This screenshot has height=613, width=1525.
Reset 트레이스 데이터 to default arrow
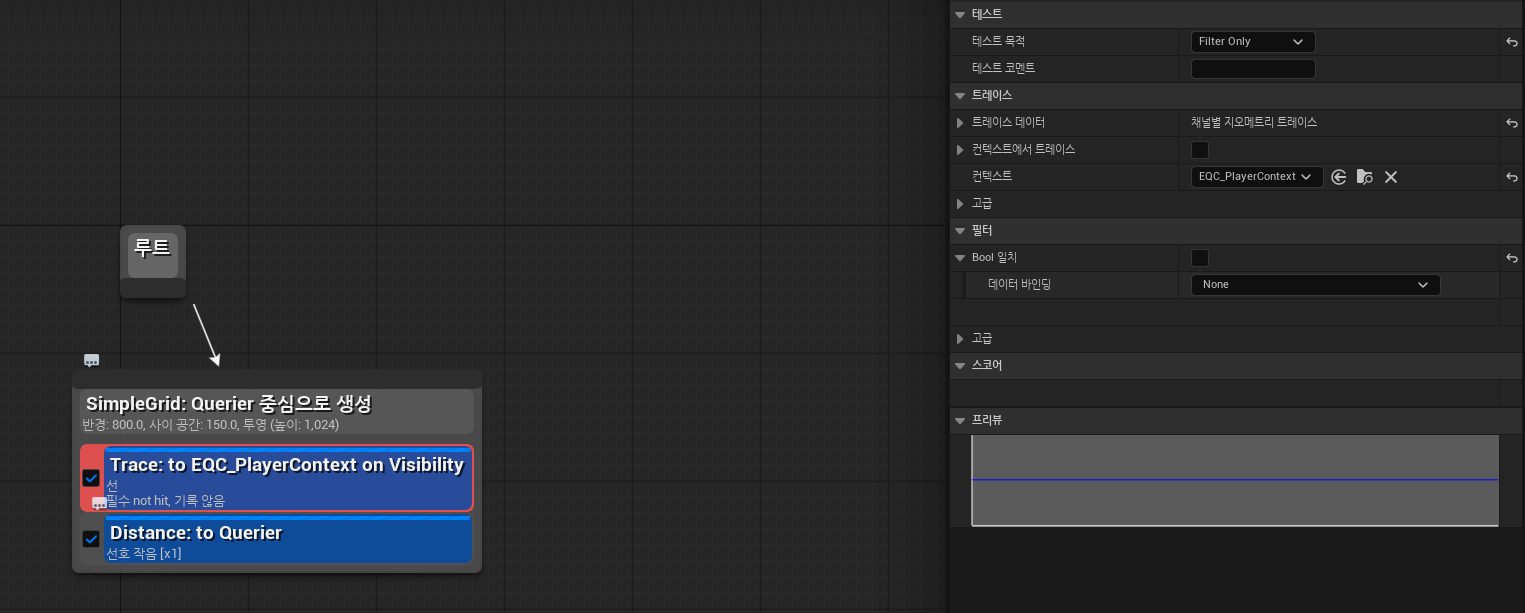pyautogui.click(x=1512, y=123)
